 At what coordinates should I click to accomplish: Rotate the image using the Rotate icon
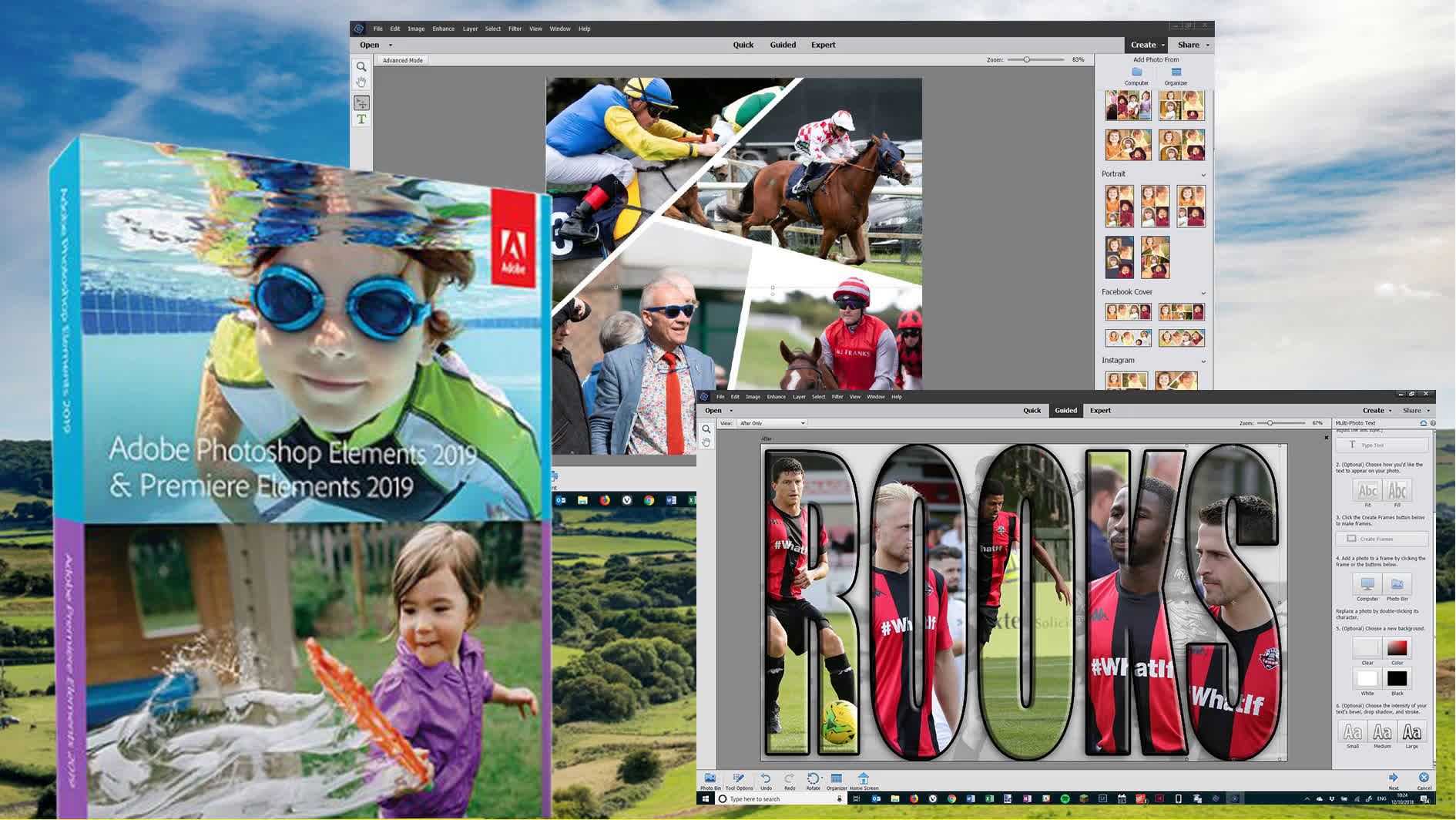pyautogui.click(x=814, y=781)
